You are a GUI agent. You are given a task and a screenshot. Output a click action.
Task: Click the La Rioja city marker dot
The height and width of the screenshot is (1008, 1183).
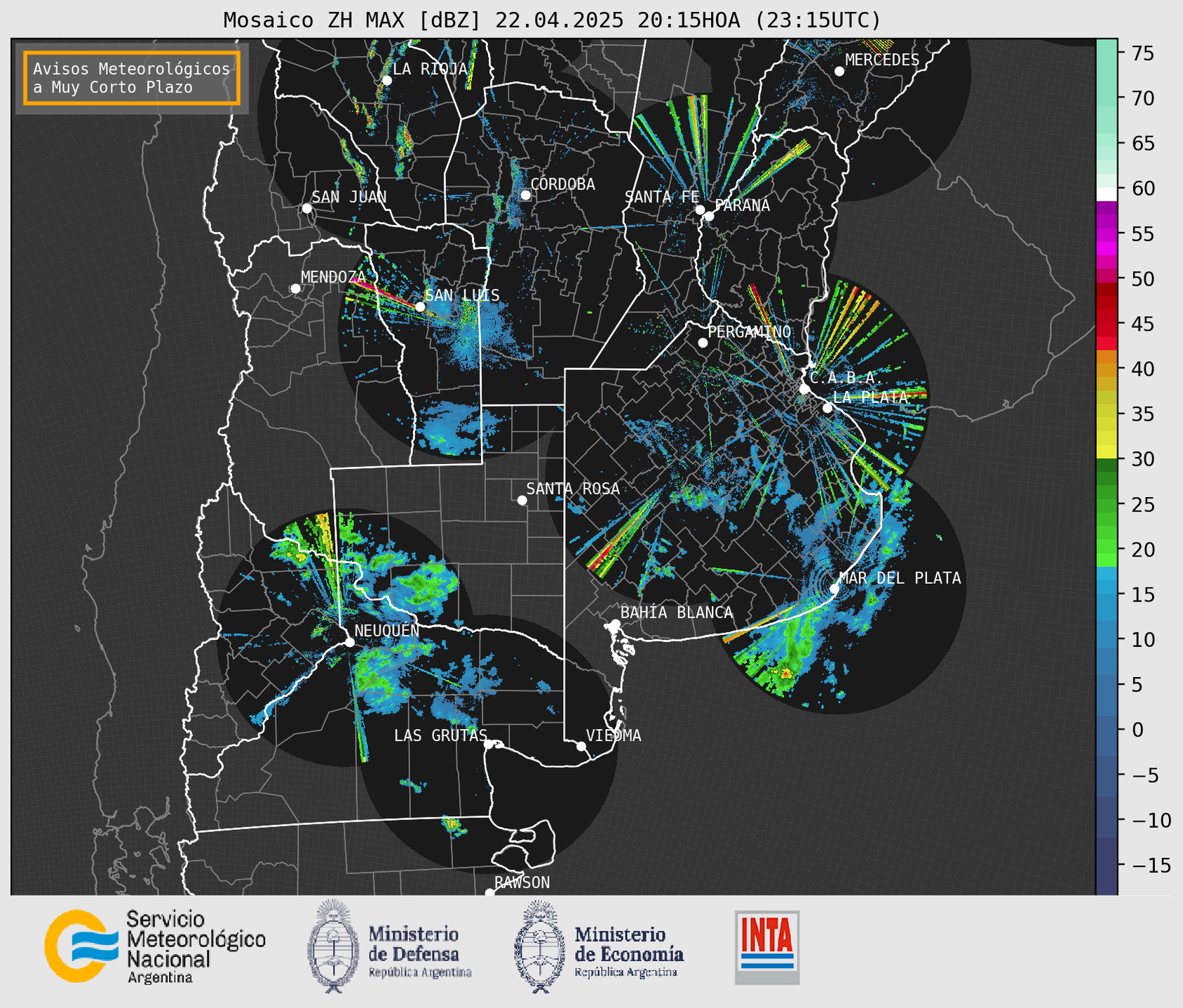click(386, 80)
